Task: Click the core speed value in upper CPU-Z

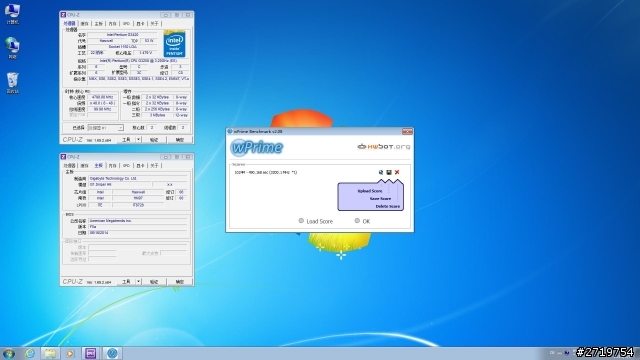Action: pos(102,97)
